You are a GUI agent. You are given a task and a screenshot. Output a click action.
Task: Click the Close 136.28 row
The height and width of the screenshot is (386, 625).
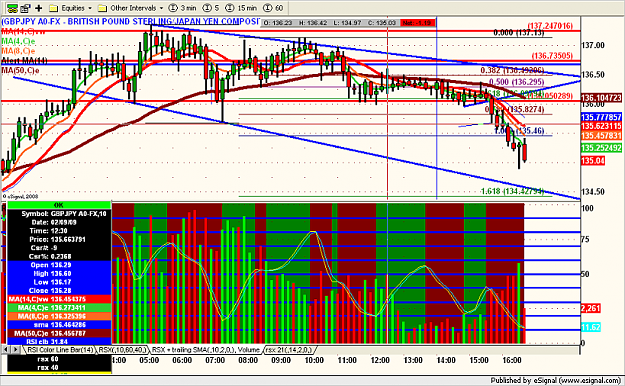click(59, 290)
